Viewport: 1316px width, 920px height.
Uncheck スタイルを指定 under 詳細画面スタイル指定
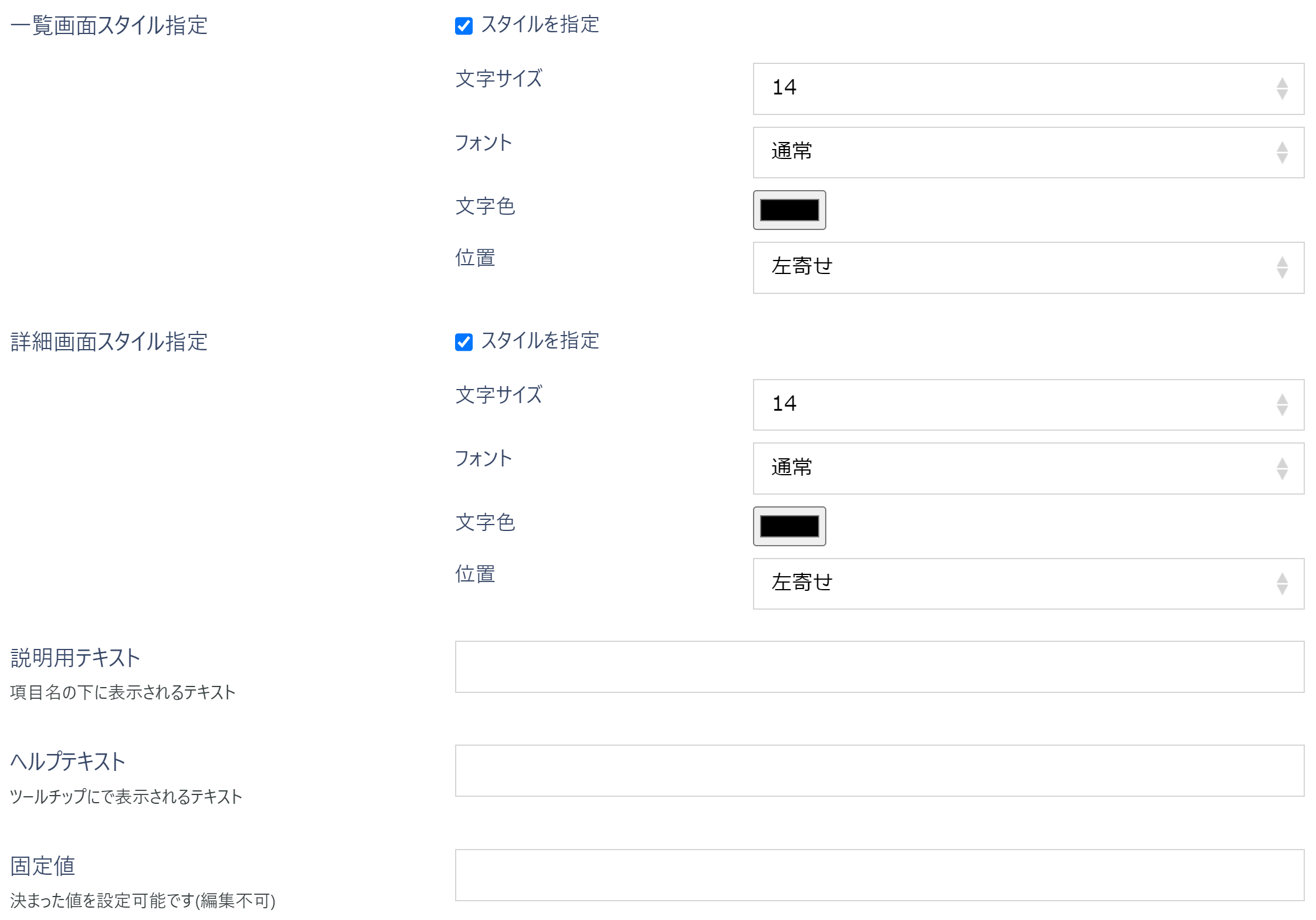coord(463,342)
